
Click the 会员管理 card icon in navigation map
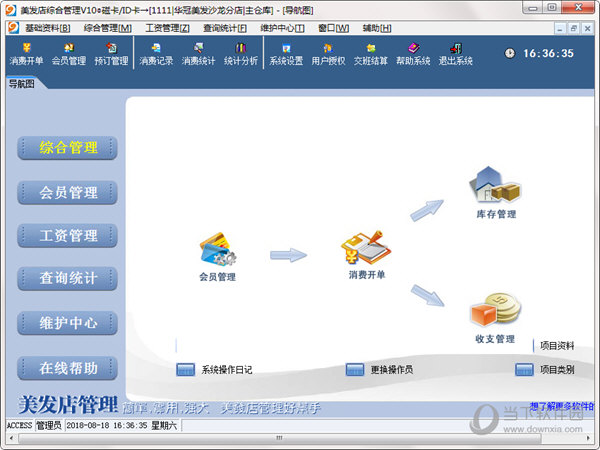[218, 249]
